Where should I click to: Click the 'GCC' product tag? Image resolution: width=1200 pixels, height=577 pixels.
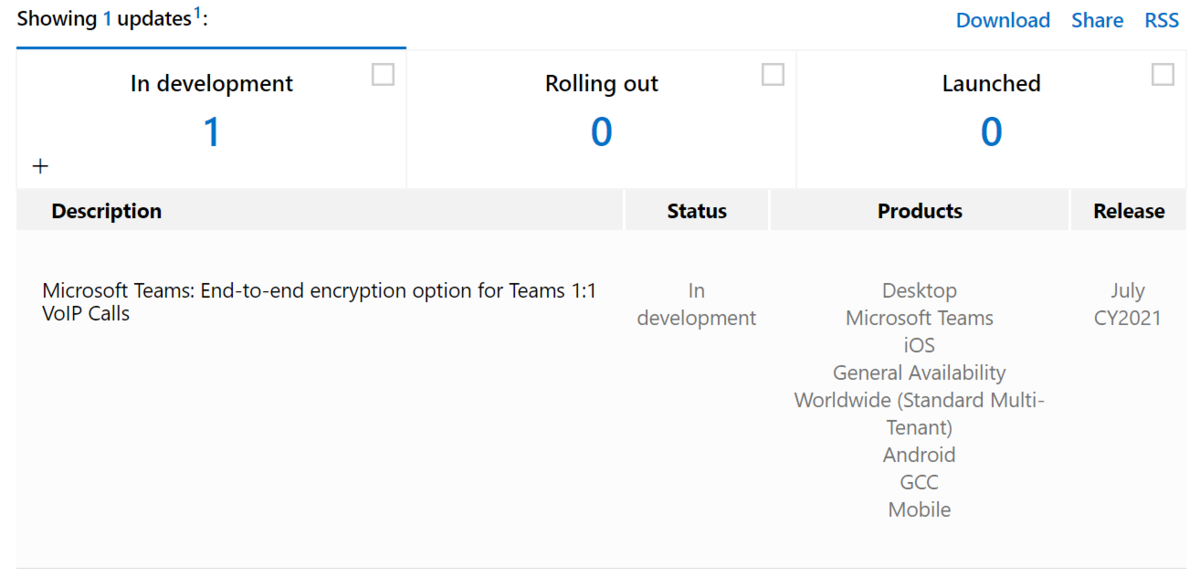click(x=920, y=482)
